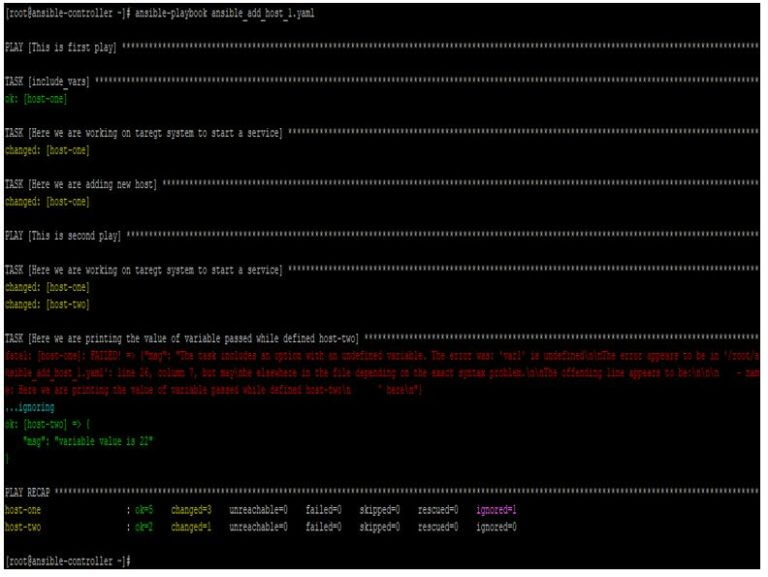Click rescued=0 in host-one recap row

coord(438,510)
